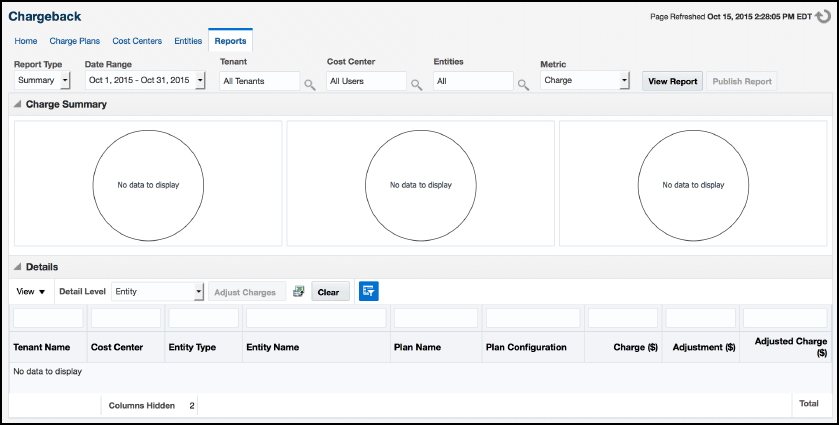This screenshot has width=839, height=425.
Task: Sort by Adjustment ($) column header
Action: (701, 347)
